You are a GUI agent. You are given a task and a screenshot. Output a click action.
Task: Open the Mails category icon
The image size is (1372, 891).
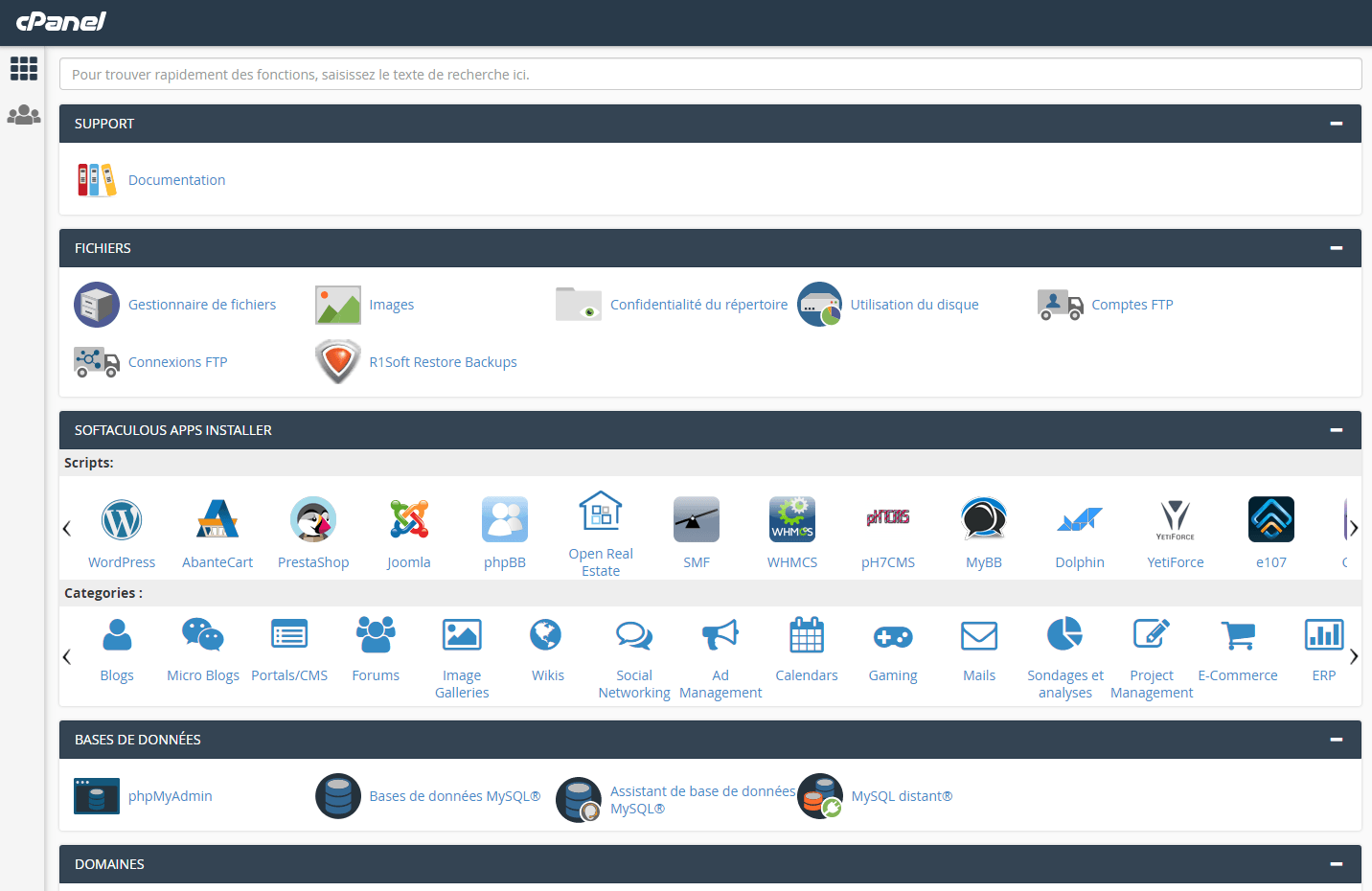(979, 635)
